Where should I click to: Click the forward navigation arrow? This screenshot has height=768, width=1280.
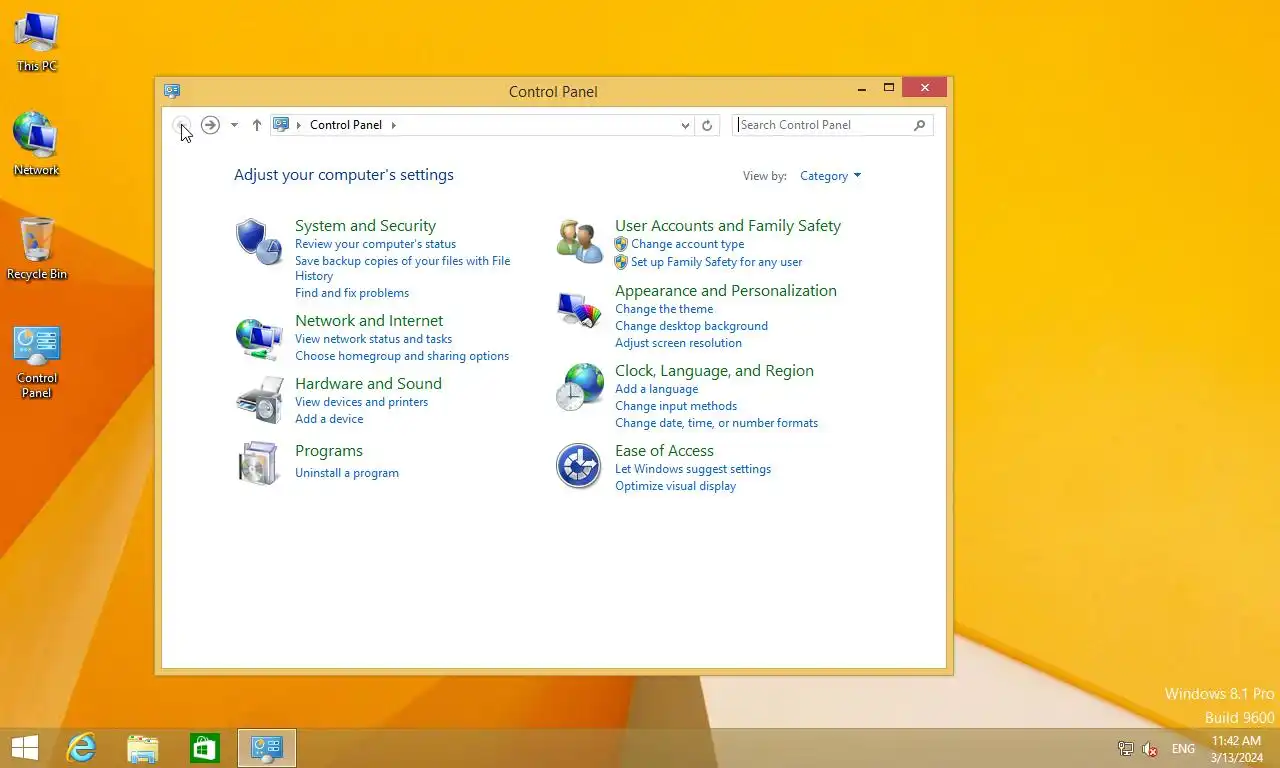210,125
